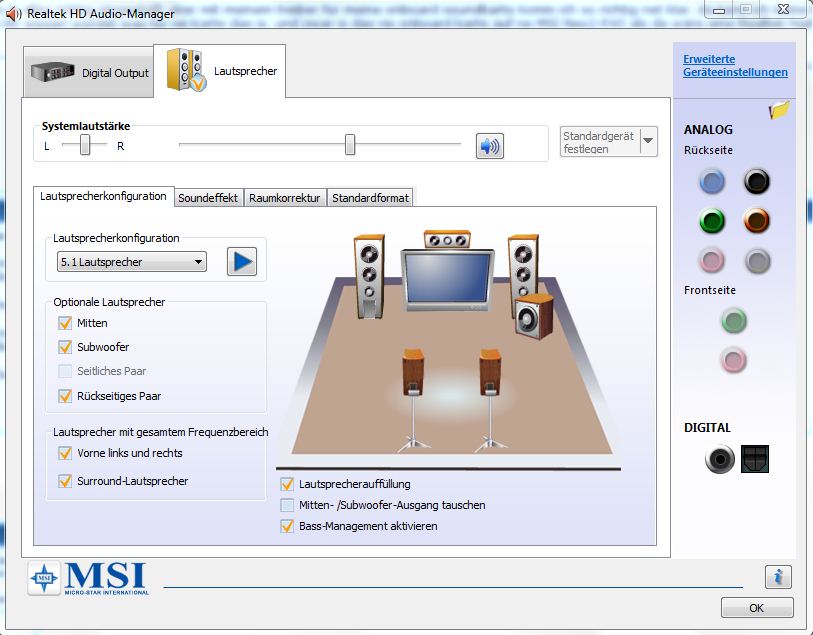The height and width of the screenshot is (635, 813).
Task: Click the MSI logo
Action: click(x=89, y=578)
